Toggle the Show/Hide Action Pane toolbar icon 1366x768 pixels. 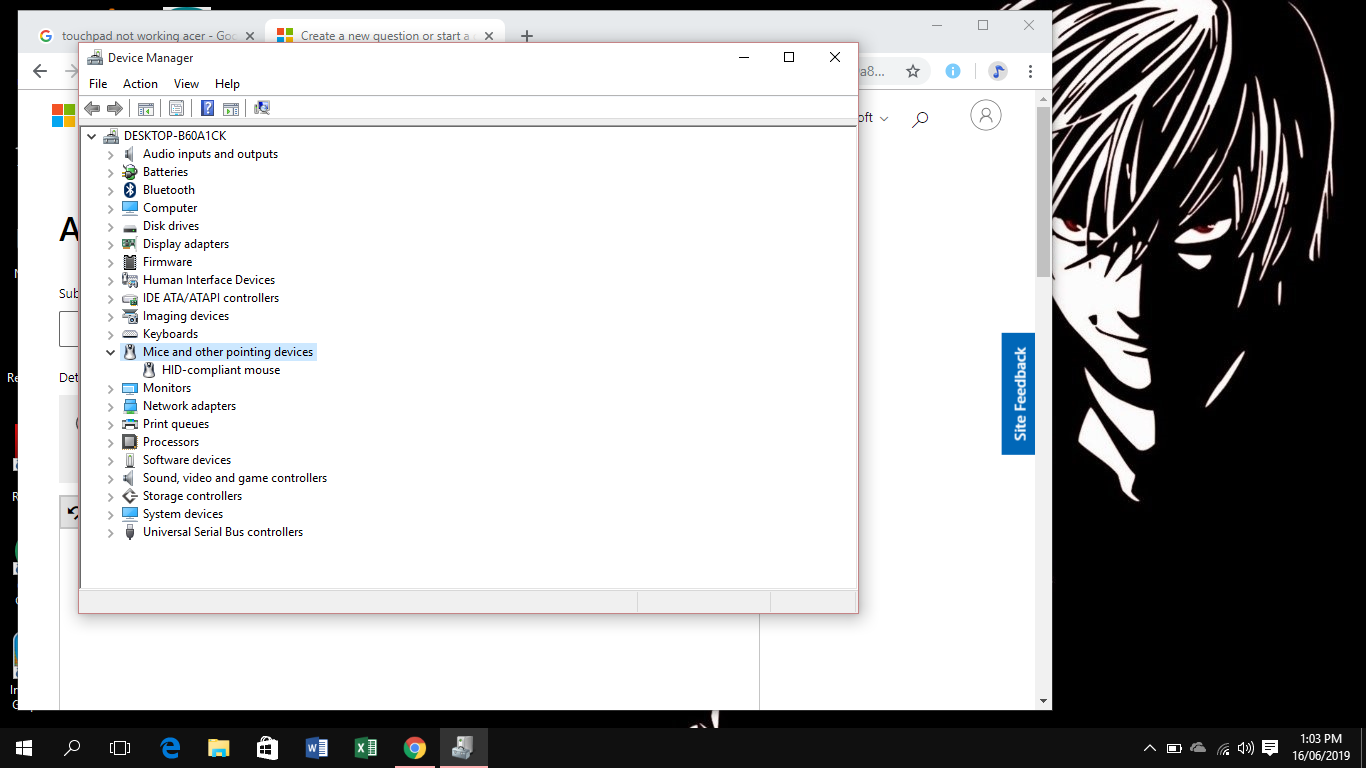pyautogui.click(x=231, y=108)
